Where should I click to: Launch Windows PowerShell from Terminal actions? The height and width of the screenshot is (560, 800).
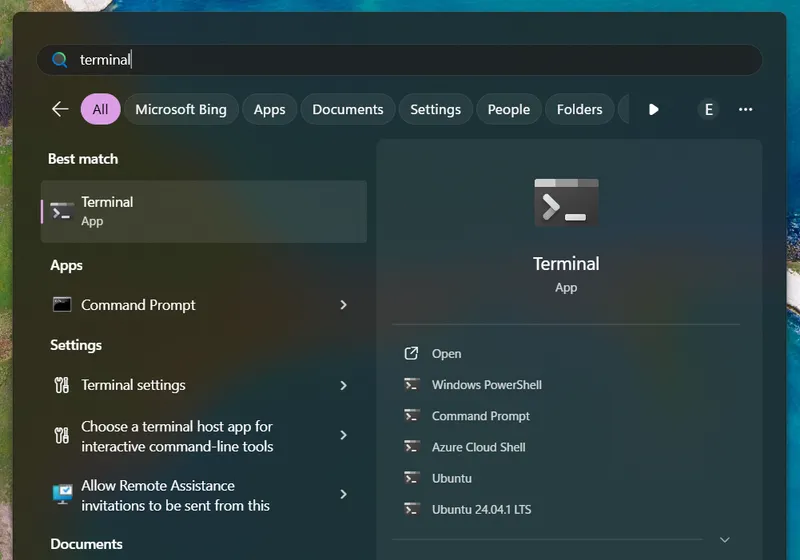[x=486, y=385]
